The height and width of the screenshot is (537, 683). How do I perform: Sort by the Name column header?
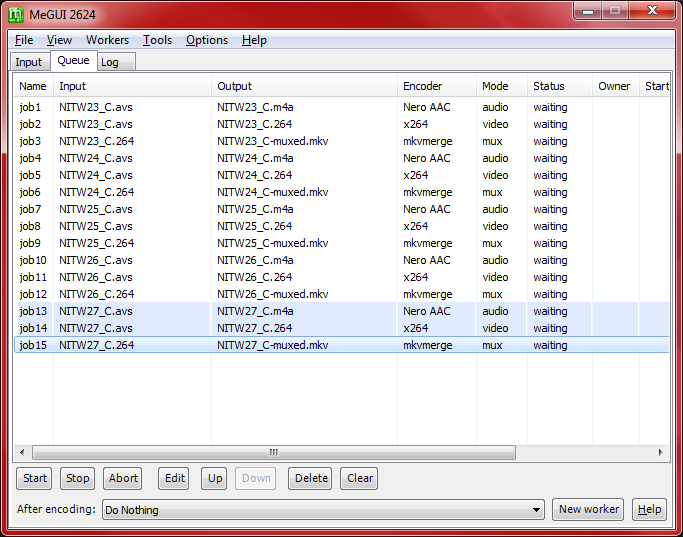[33, 86]
